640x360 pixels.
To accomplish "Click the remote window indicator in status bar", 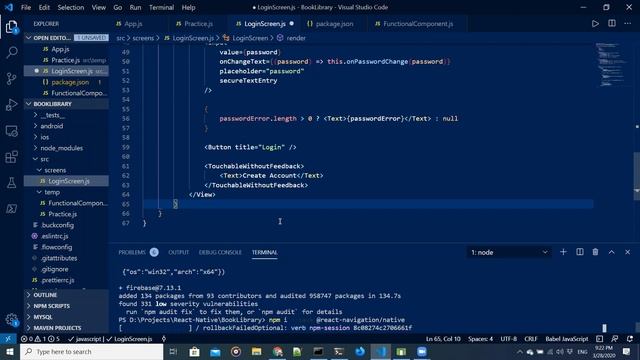I will click(x=8, y=339).
